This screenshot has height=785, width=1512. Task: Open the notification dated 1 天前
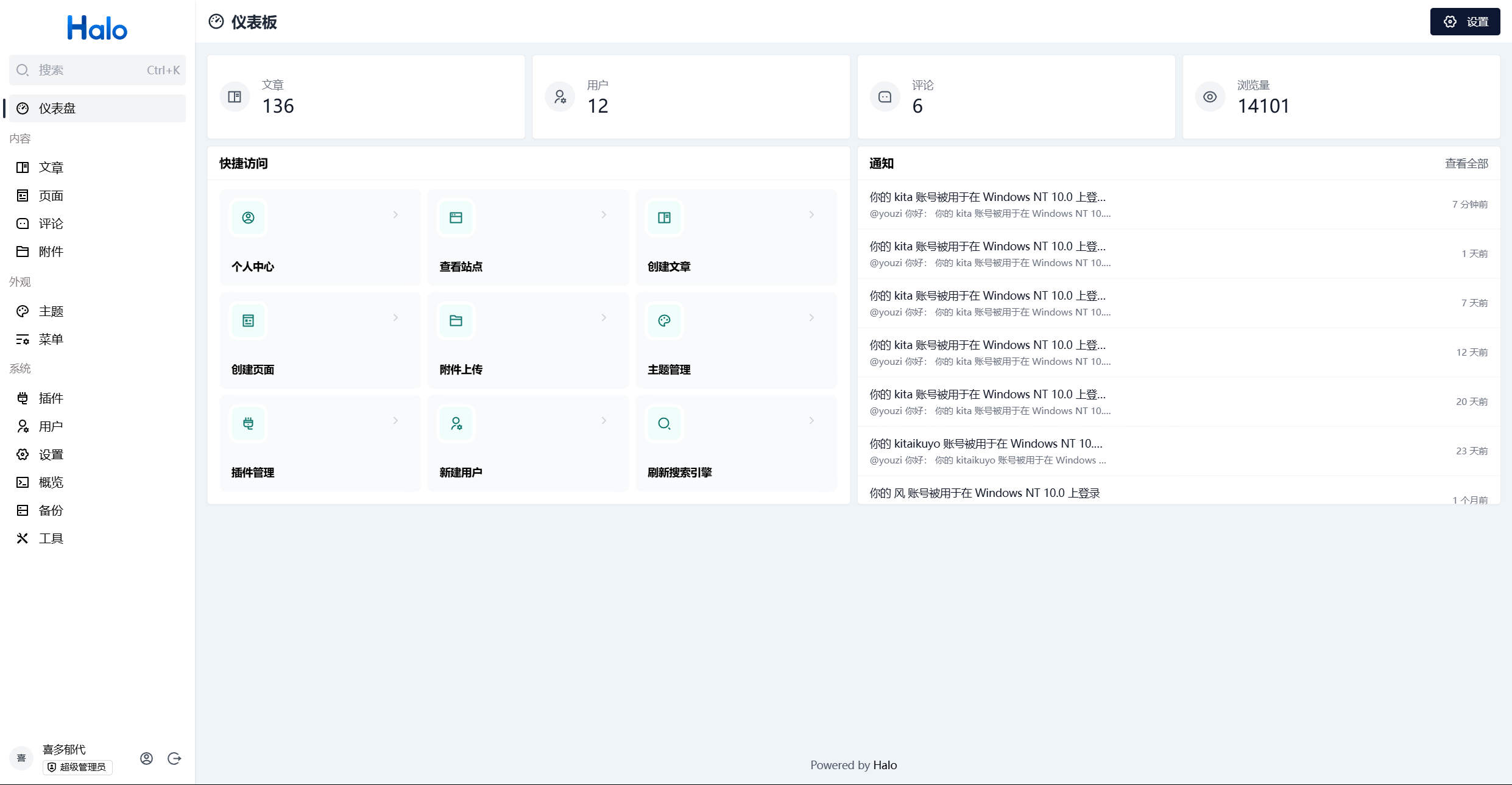pos(1179,254)
